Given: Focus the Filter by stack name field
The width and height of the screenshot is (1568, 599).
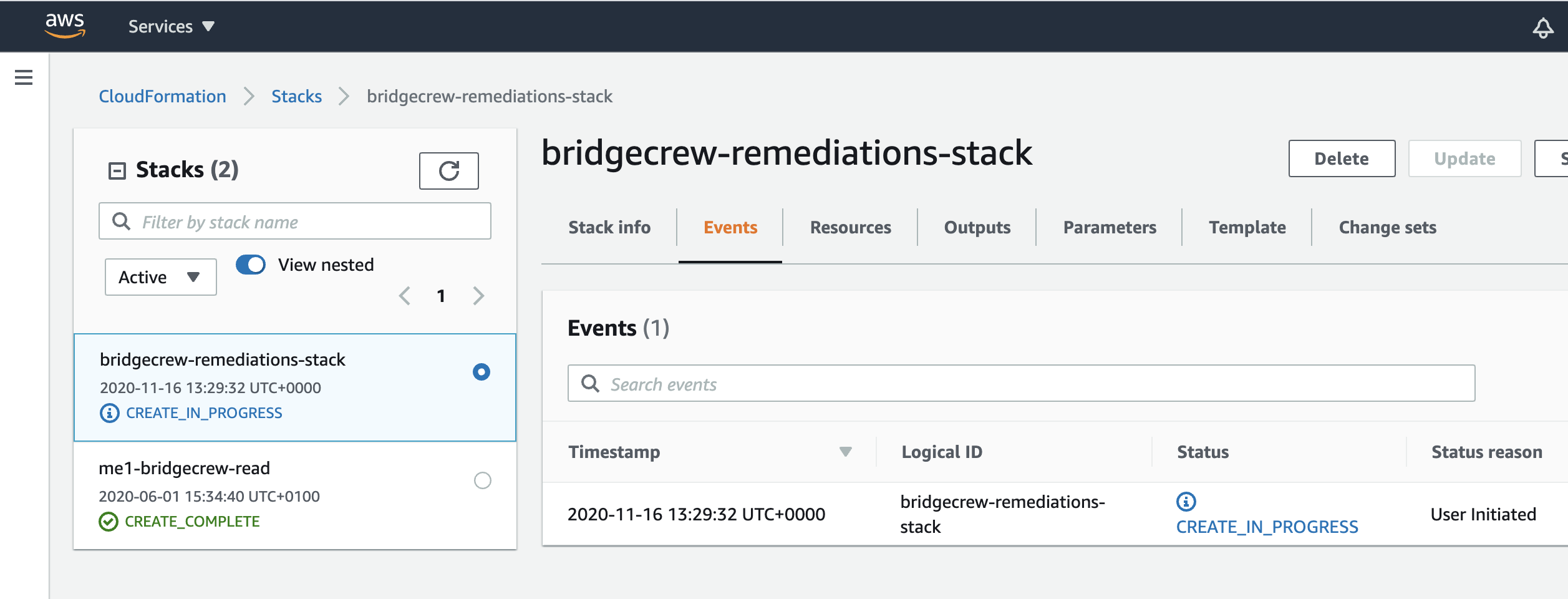Looking at the screenshot, I should [295, 221].
